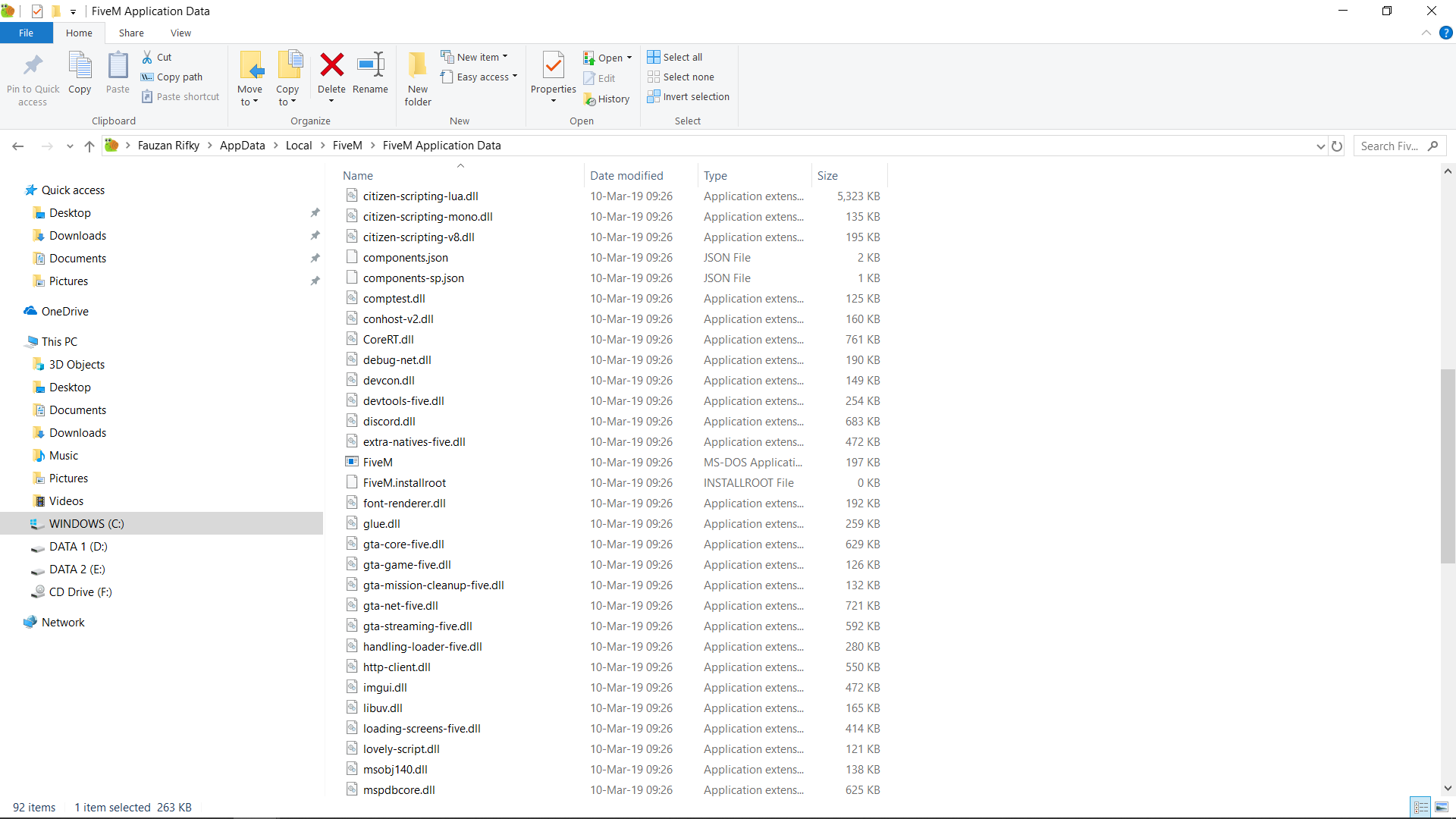The image size is (1456, 819).
Task: Open the File menu tab
Action: click(x=26, y=33)
